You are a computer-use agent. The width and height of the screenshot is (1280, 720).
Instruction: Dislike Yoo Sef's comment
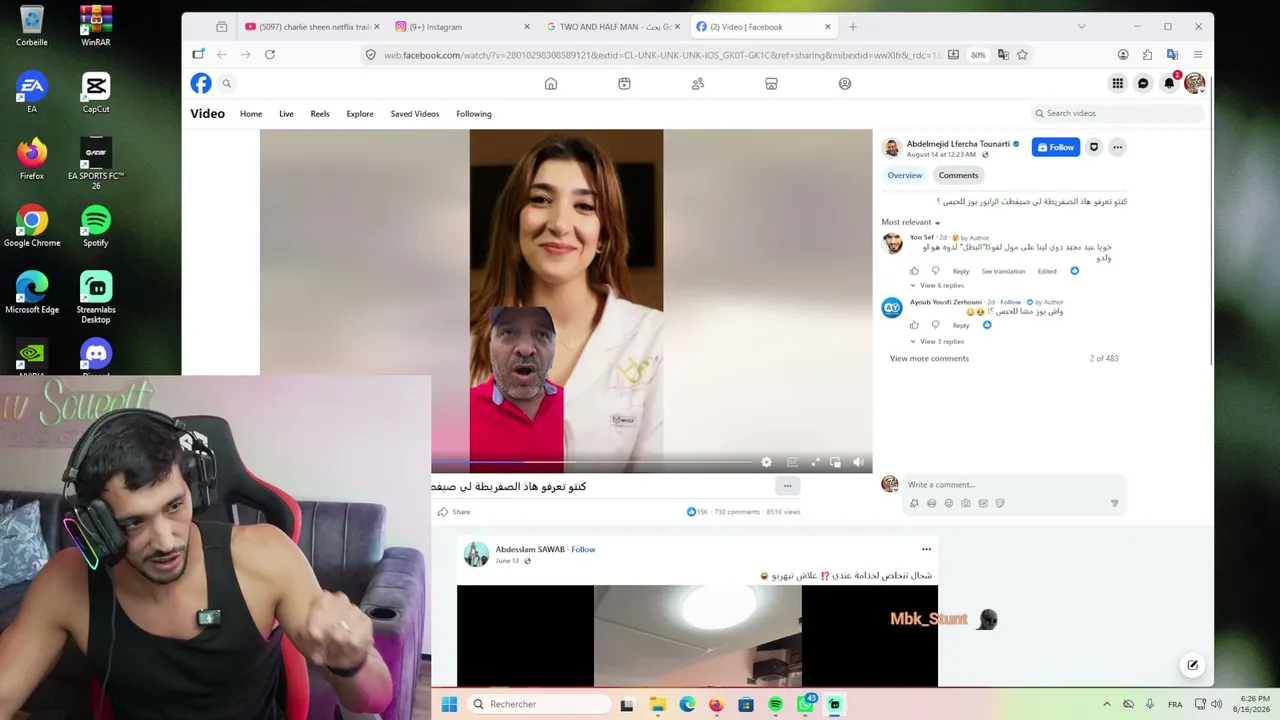pos(936,271)
